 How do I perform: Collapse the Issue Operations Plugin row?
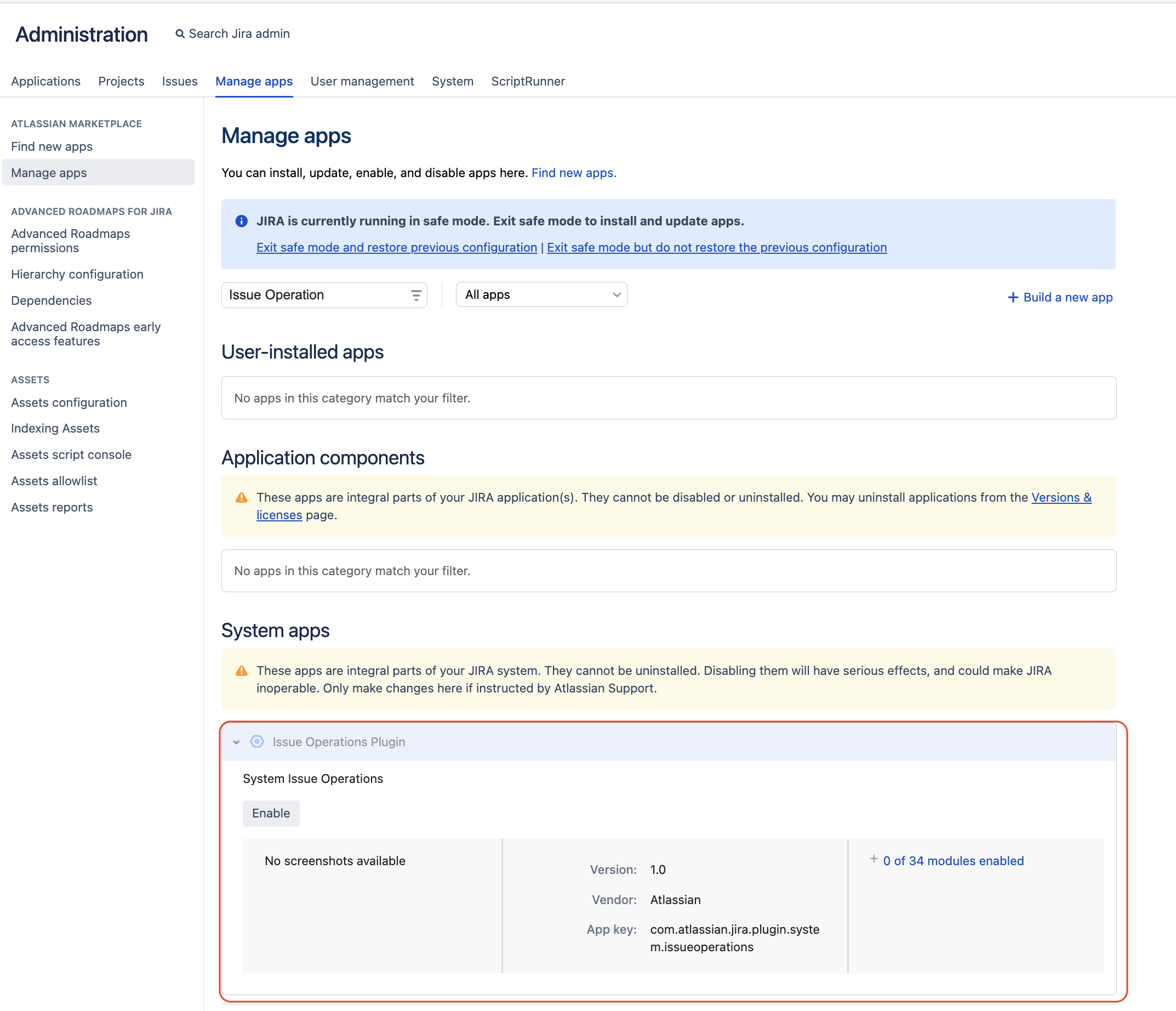pyautogui.click(x=236, y=742)
